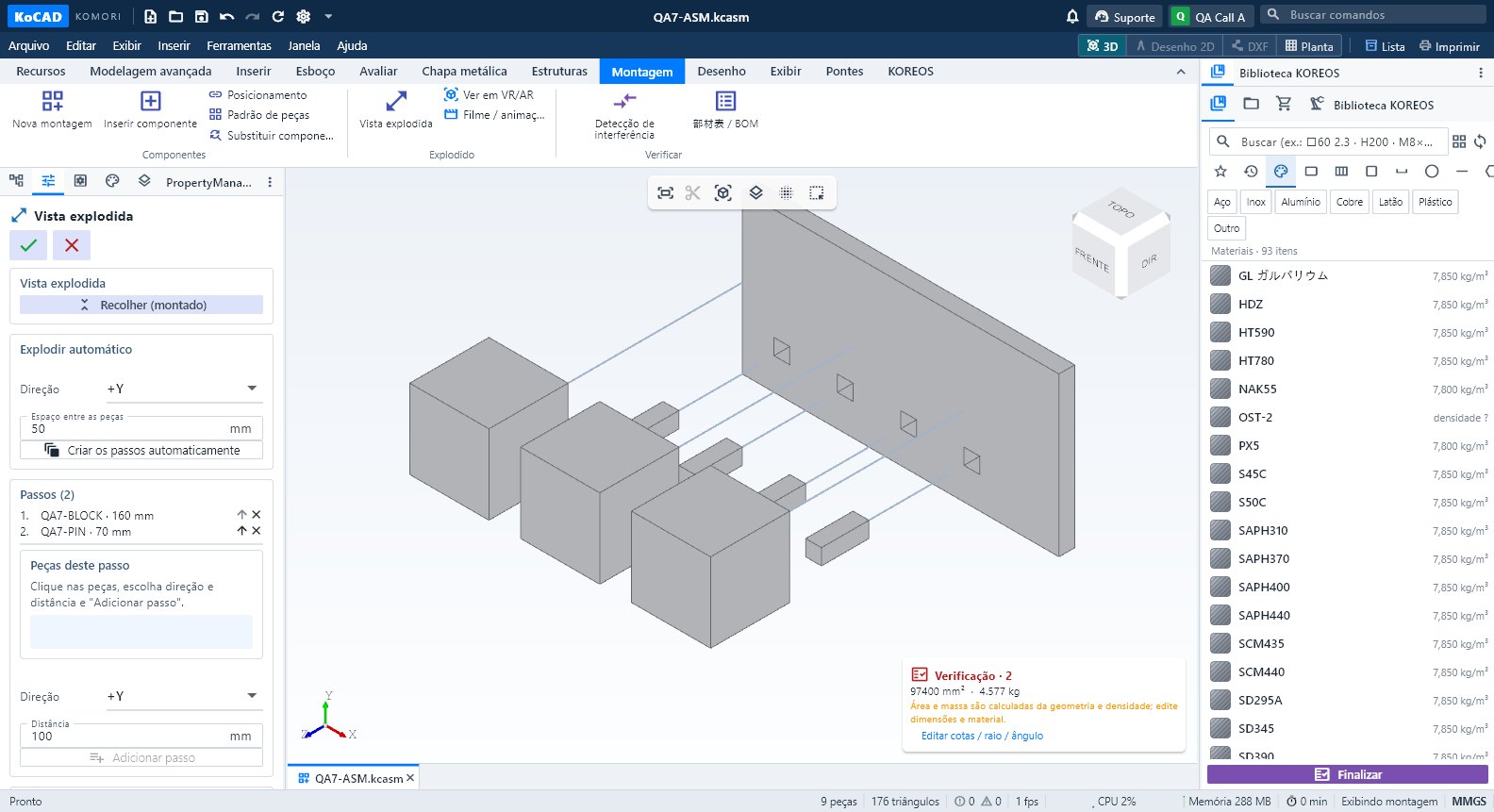Click the Editar cotas / raio / ângulo link

click(x=982, y=736)
